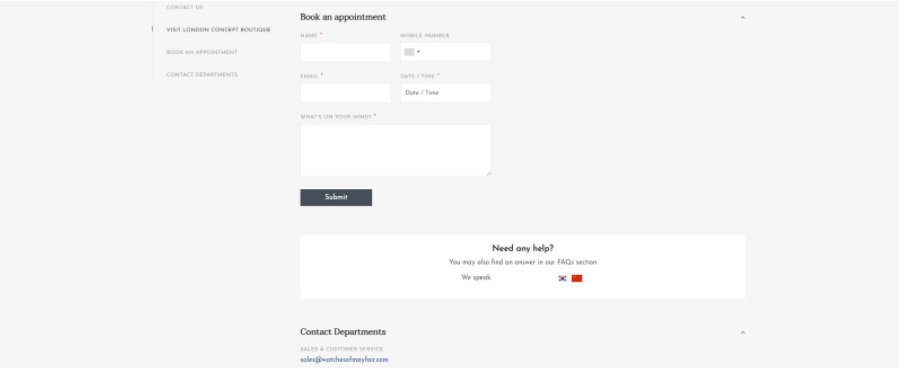
Task: Select Visit London Concept Boutique sidebar item
Action: [219, 29]
